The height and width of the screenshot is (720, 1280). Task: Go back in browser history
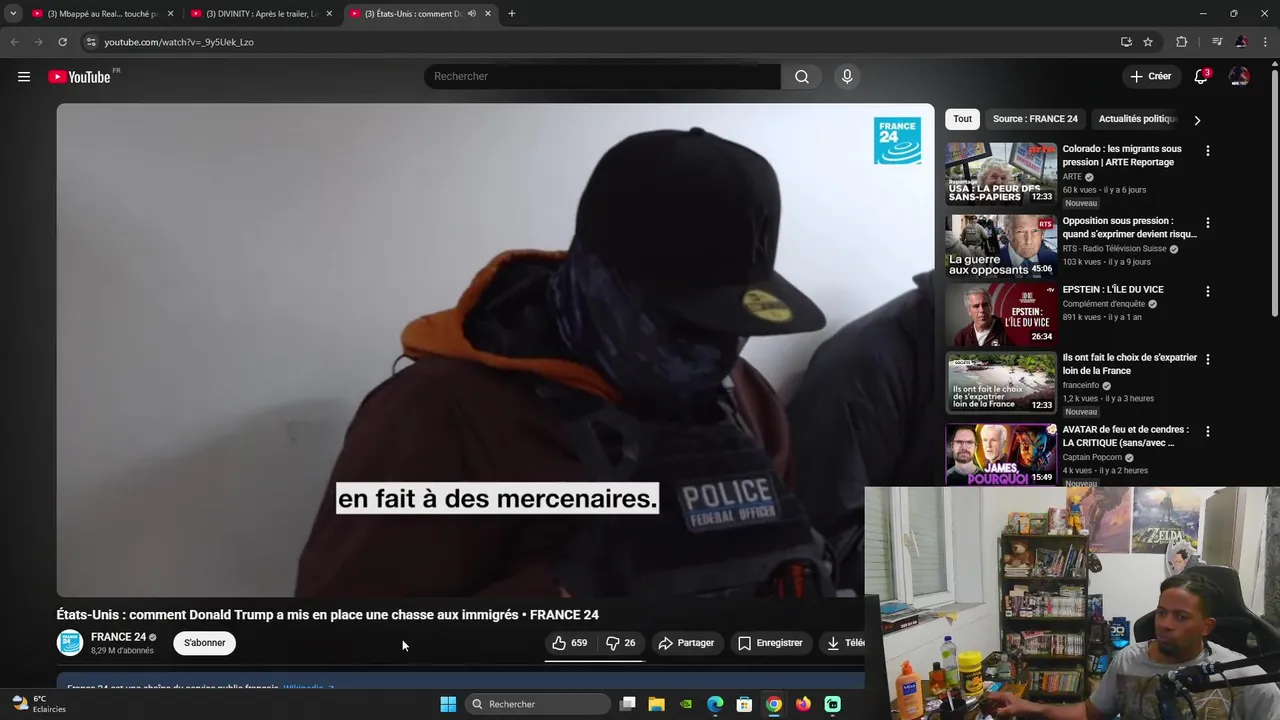point(14,42)
